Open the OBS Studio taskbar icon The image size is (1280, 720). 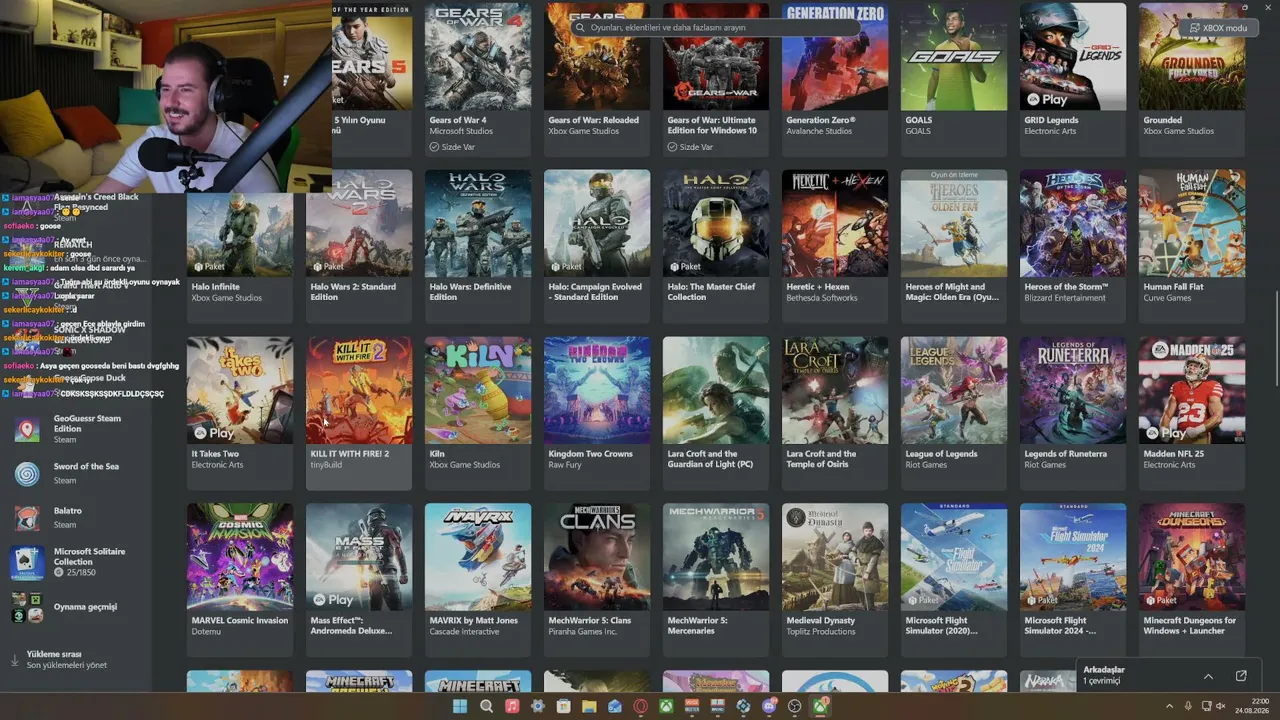pos(794,706)
